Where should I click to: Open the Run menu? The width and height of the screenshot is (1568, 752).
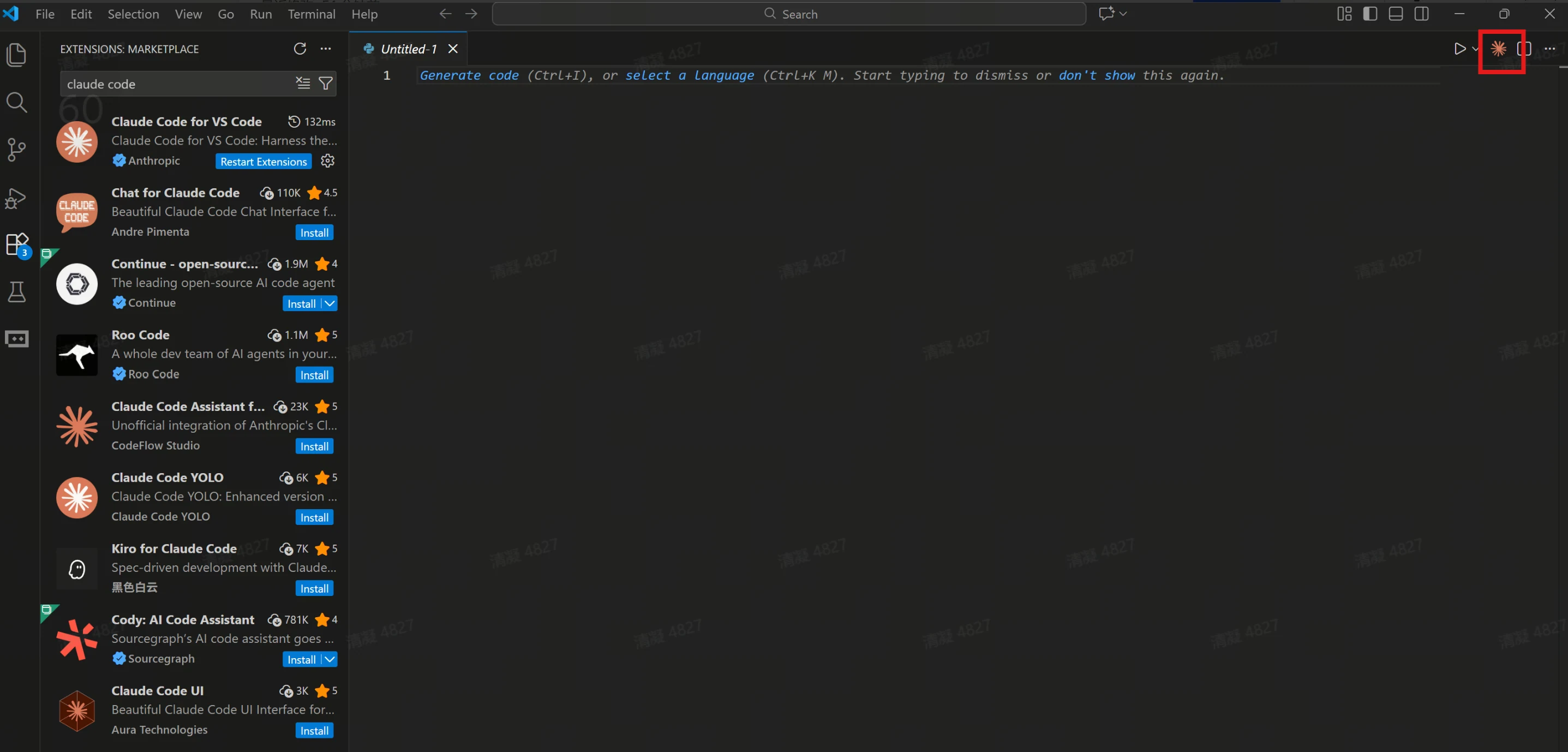click(x=261, y=14)
